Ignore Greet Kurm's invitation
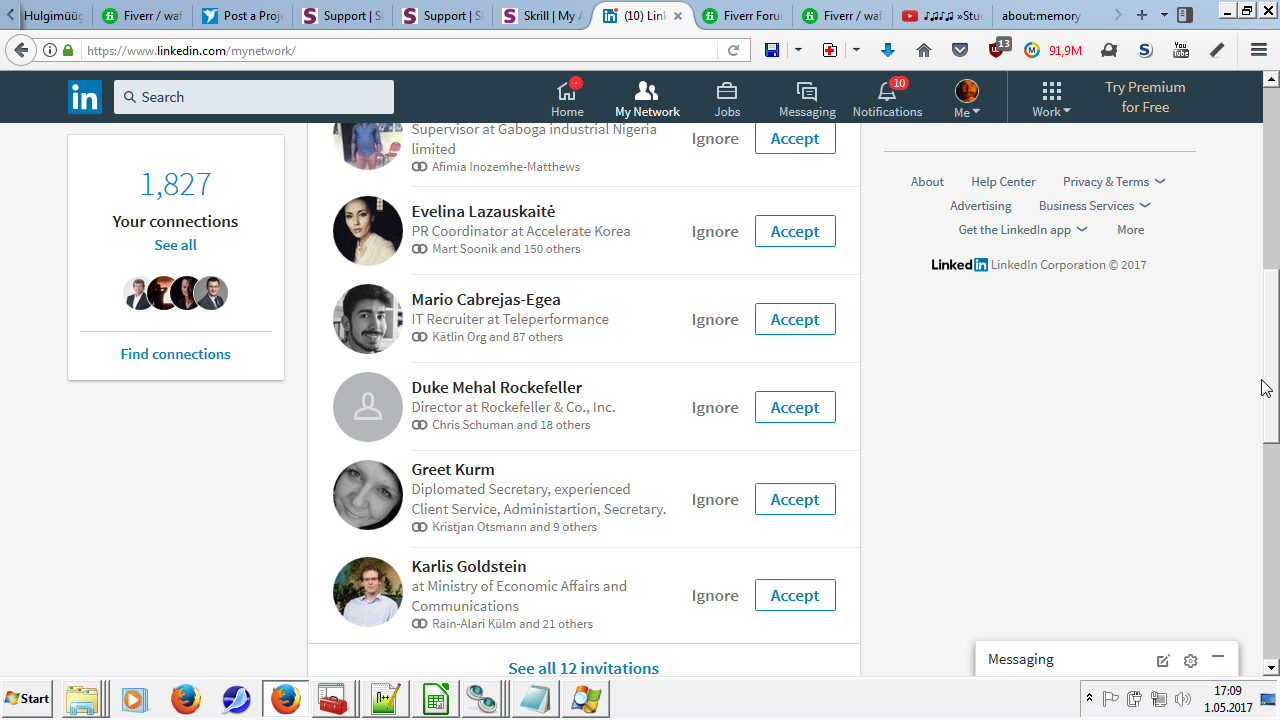 (x=715, y=499)
